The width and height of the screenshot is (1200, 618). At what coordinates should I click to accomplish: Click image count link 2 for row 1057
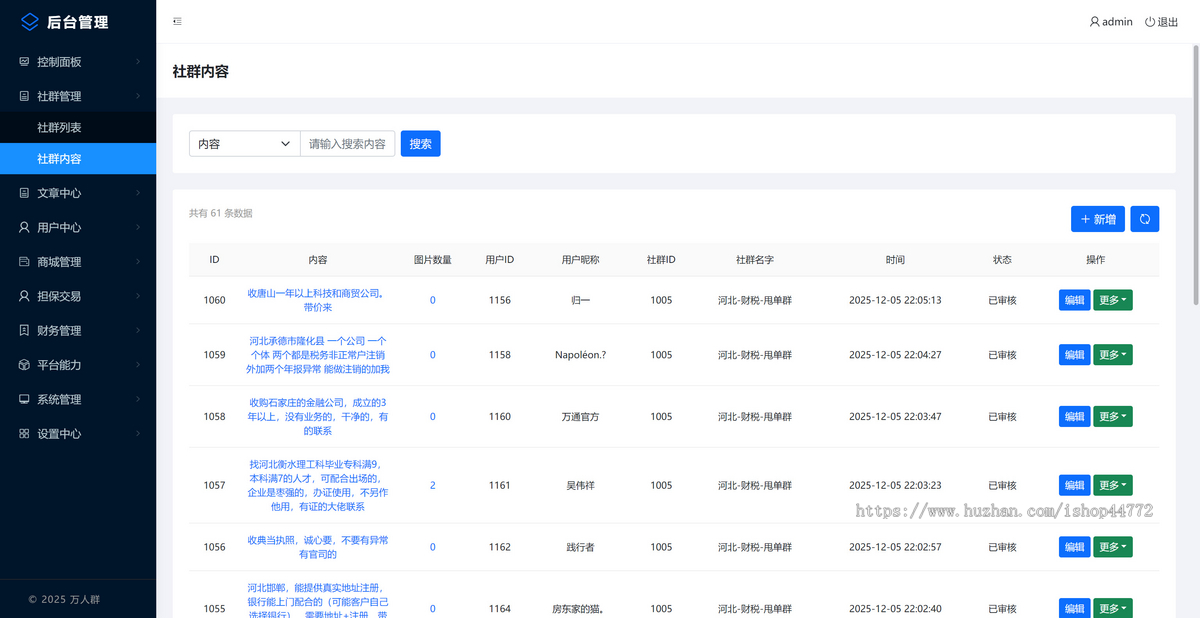(432, 485)
